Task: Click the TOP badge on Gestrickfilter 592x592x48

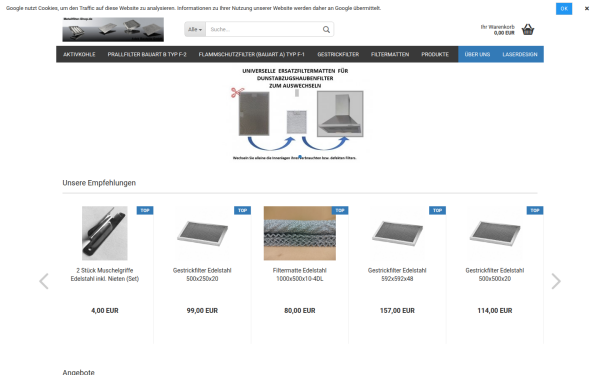Action: 437,210
